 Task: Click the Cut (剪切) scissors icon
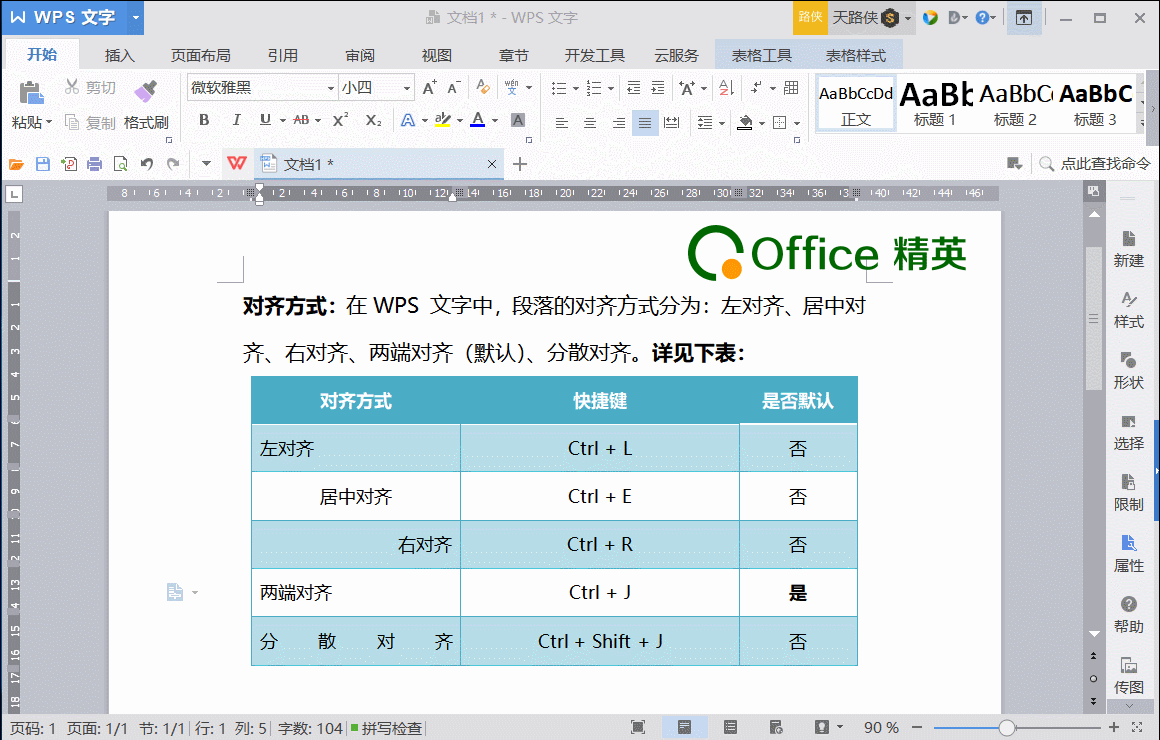point(72,87)
